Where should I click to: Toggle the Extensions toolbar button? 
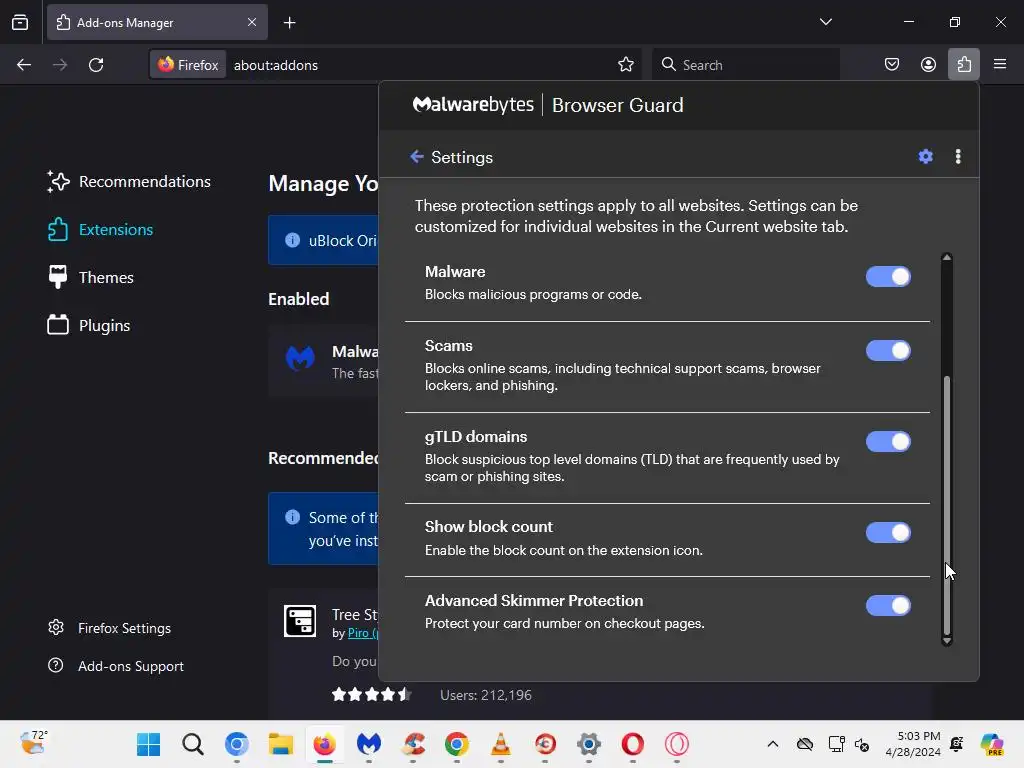point(964,65)
